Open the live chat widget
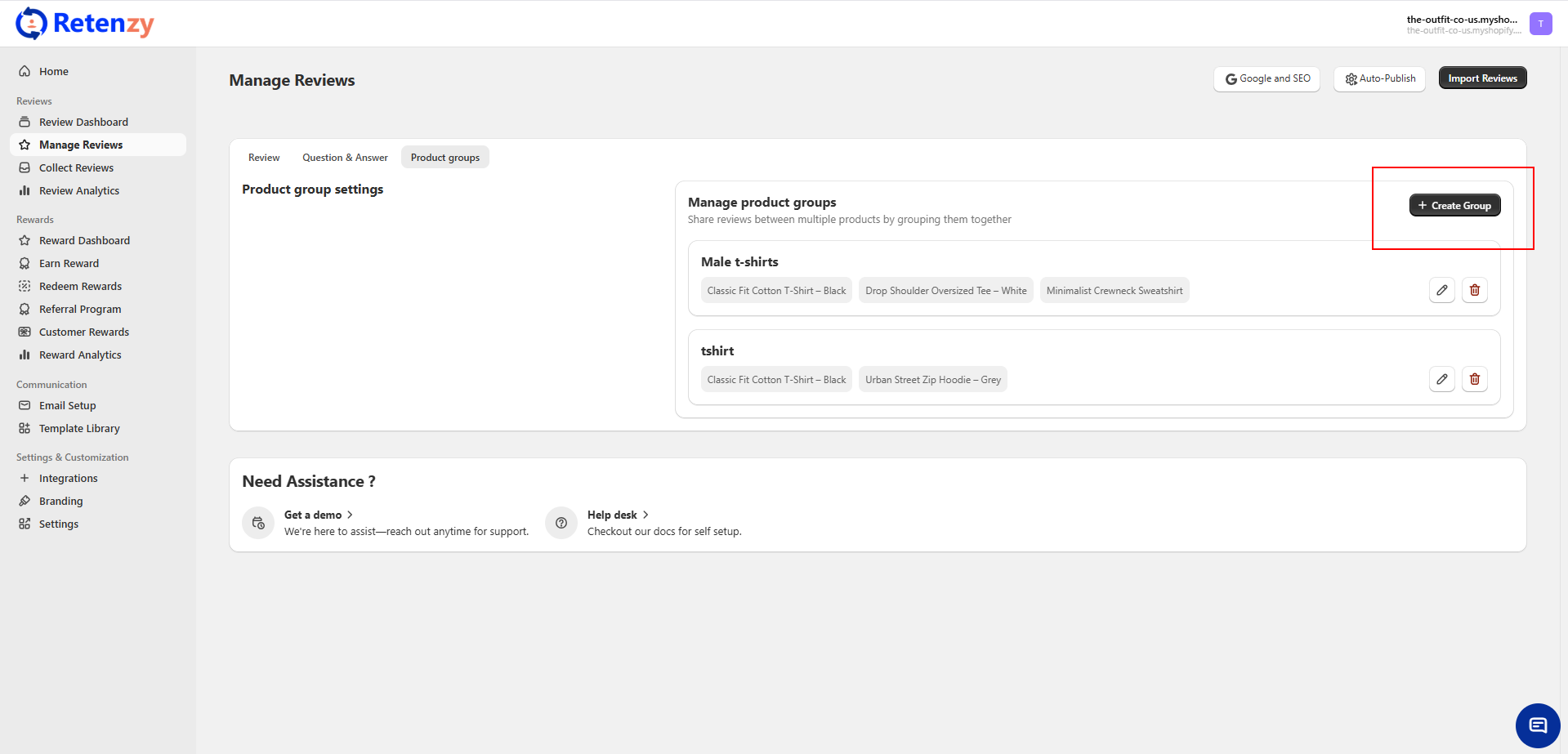Viewport: 1568px width, 754px height. click(x=1537, y=725)
